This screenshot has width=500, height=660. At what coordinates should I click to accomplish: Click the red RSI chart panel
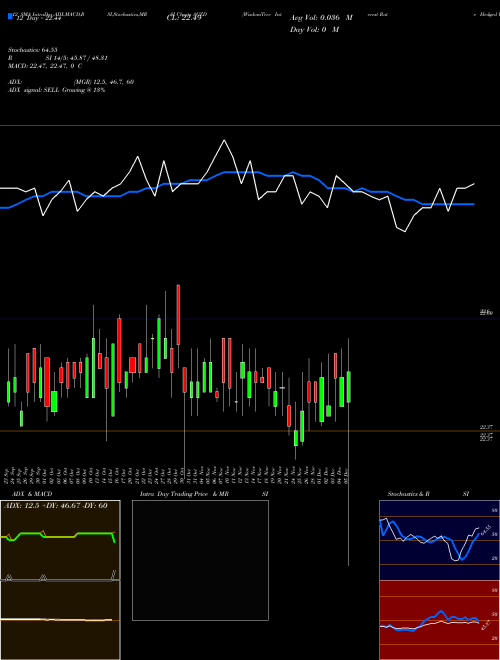click(x=439, y=620)
